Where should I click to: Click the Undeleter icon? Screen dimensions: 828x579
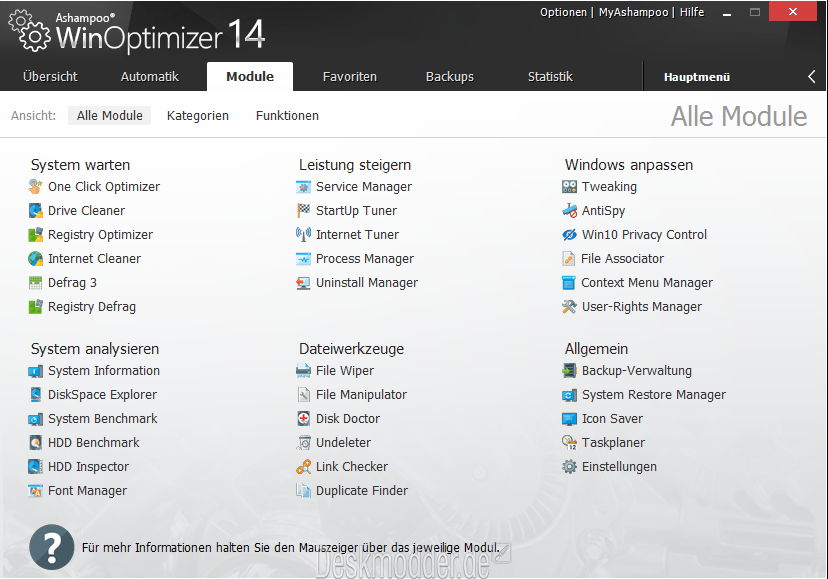tap(303, 443)
